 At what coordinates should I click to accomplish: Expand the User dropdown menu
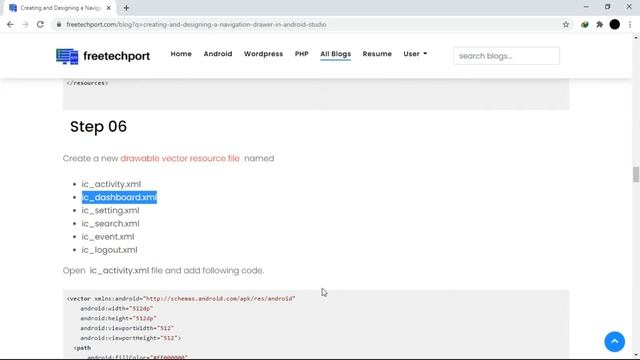click(415, 54)
